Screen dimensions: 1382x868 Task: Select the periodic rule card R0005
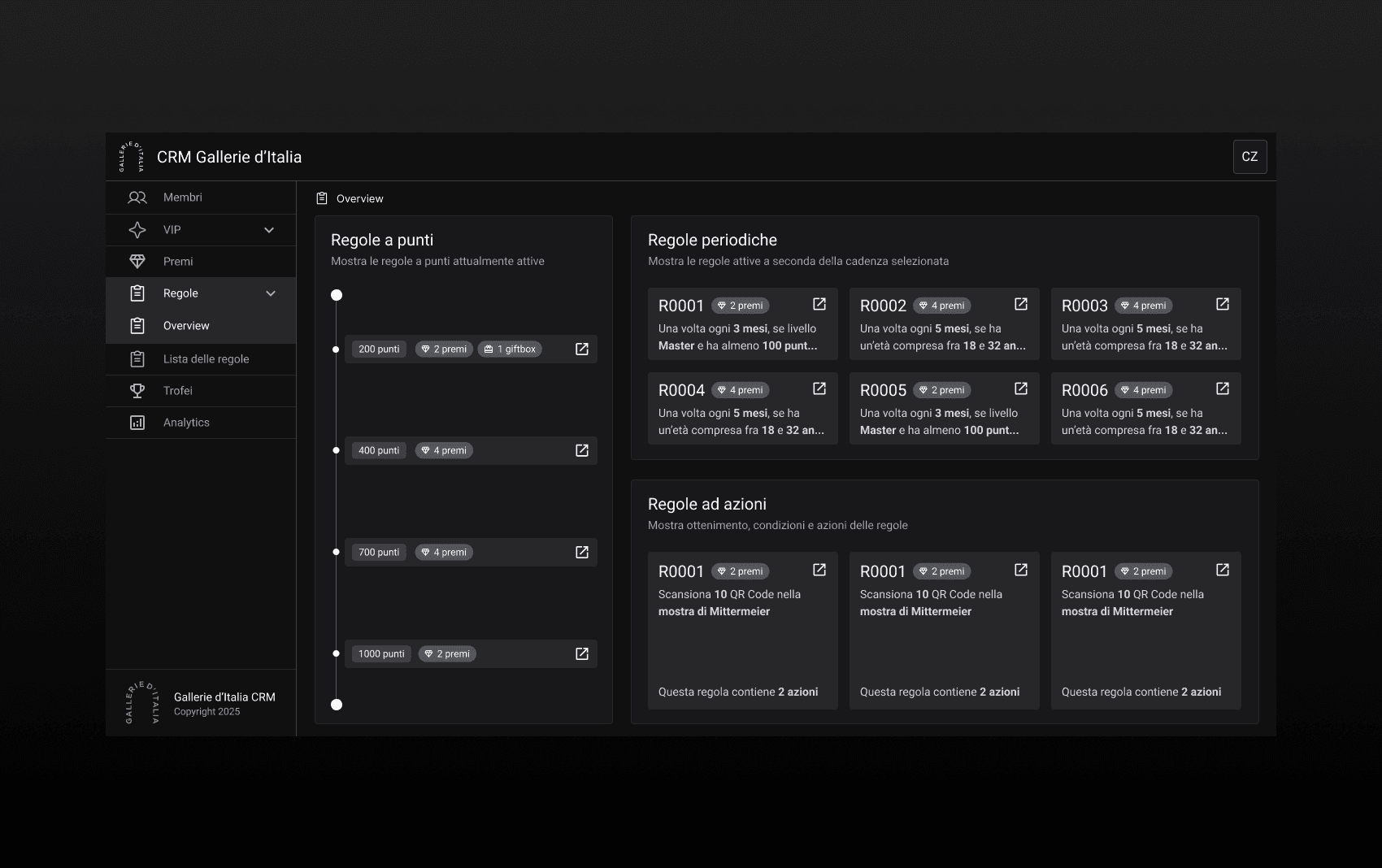click(945, 408)
